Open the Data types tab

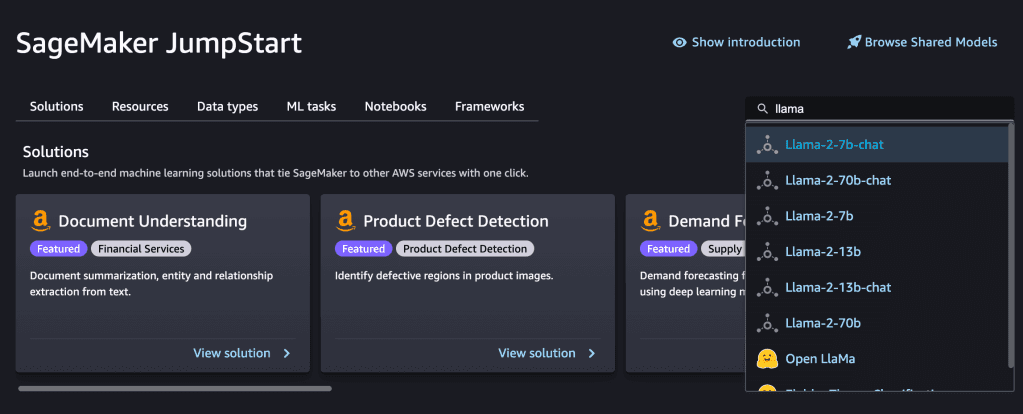click(228, 106)
